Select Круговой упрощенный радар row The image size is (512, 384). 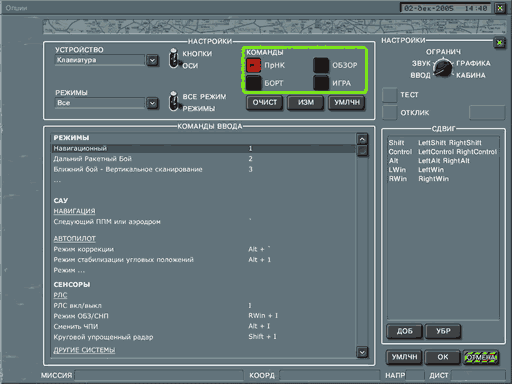pos(203,337)
